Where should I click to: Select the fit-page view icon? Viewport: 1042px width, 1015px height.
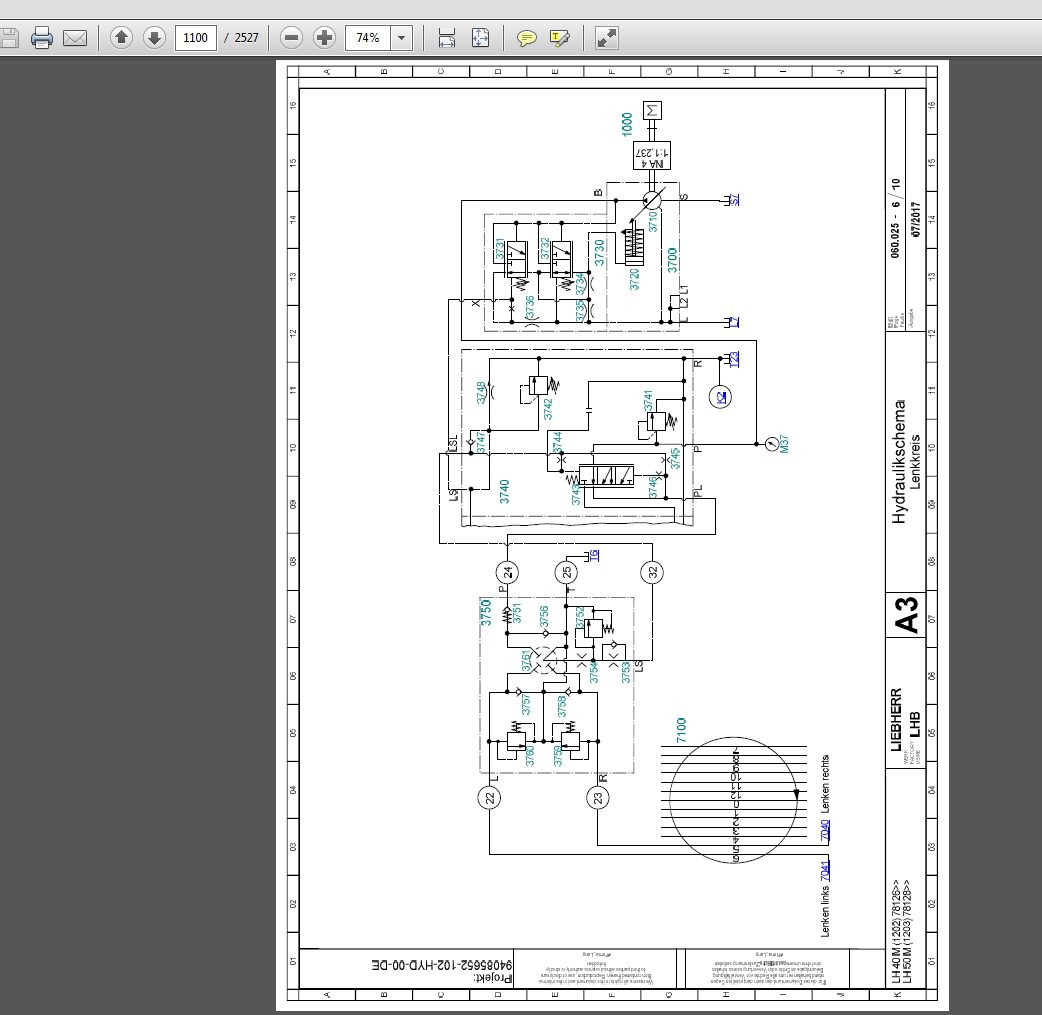tap(480, 38)
